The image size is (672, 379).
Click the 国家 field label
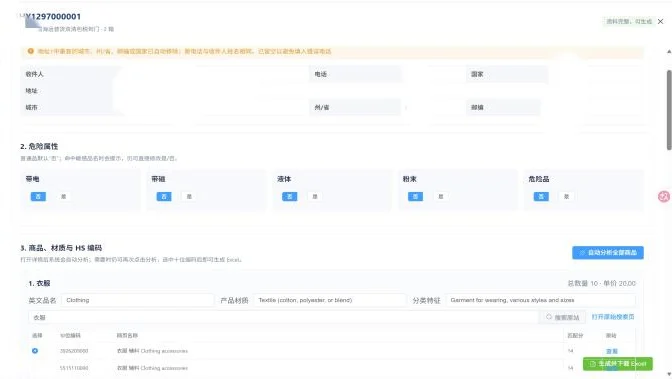click(477, 74)
